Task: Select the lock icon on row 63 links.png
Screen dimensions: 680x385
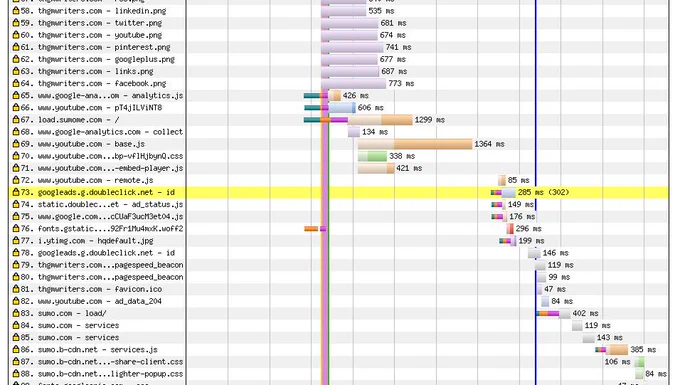Action: click(x=16, y=71)
